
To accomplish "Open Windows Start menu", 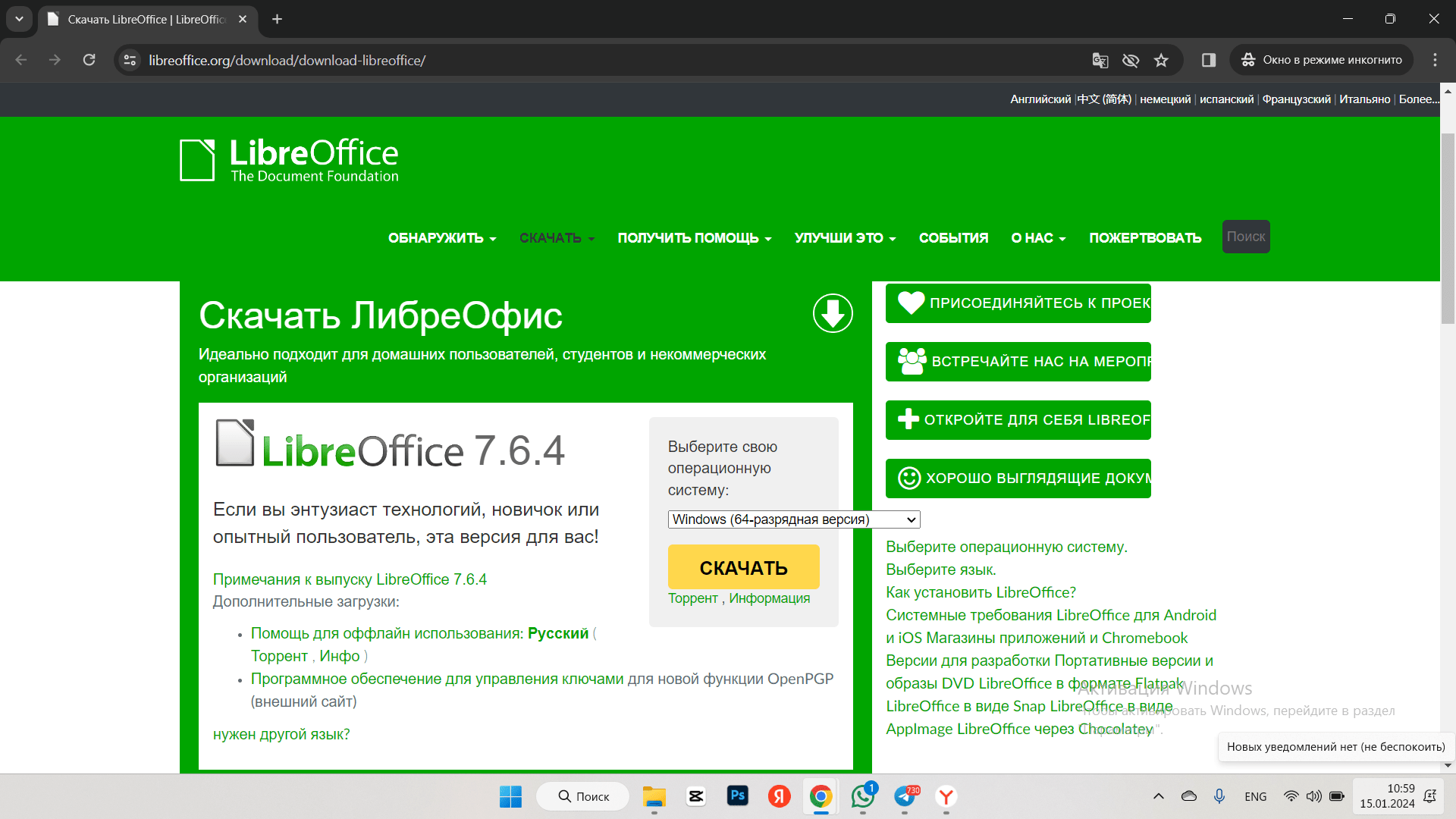I will tap(510, 796).
